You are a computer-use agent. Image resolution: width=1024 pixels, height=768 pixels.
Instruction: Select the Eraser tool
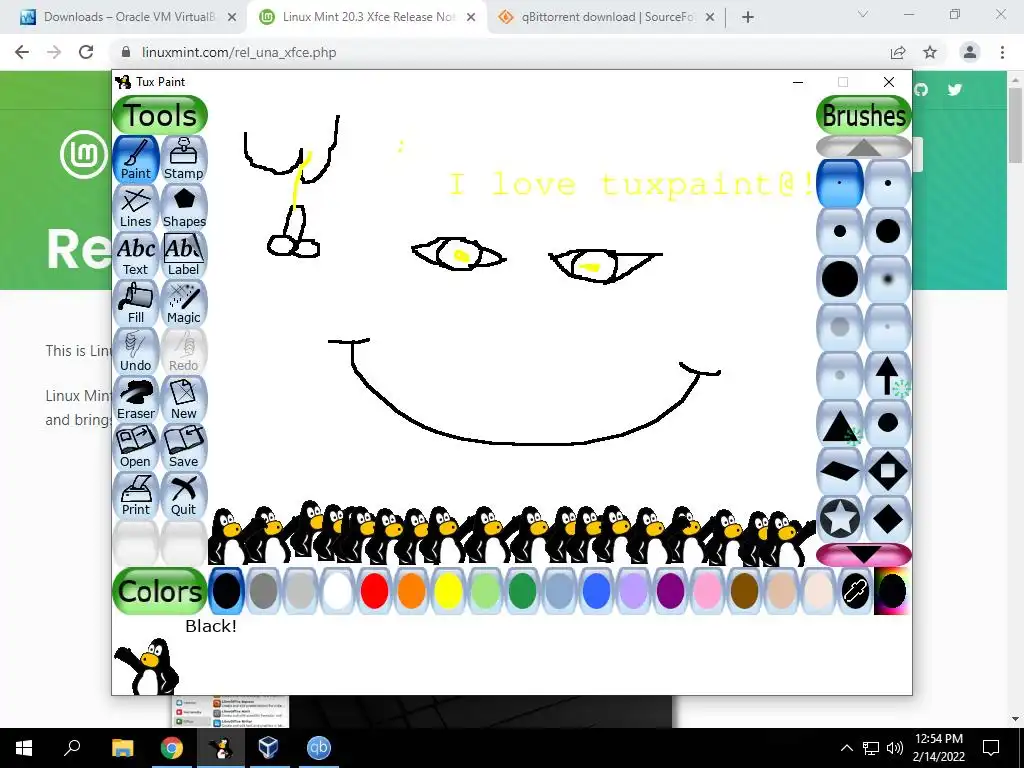(136, 399)
